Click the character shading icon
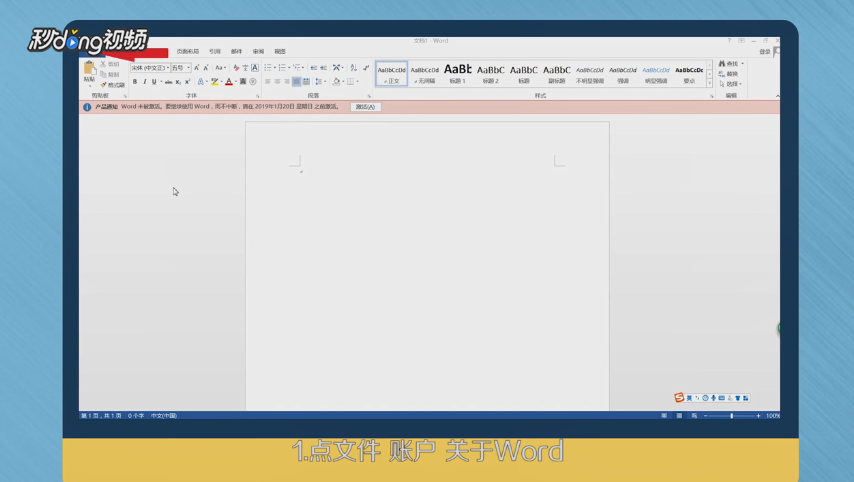This screenshot has height=482, width=854. [243, 82]
